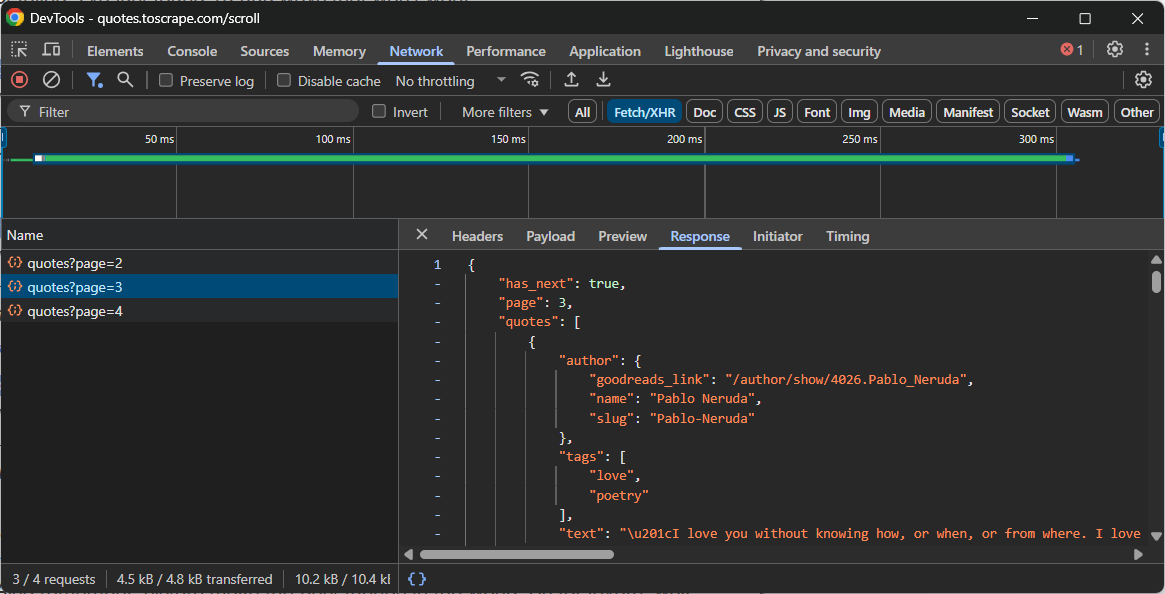
Task: Open the No throttling dropdown
Action: pyautogui.click(x=450, y=80)
